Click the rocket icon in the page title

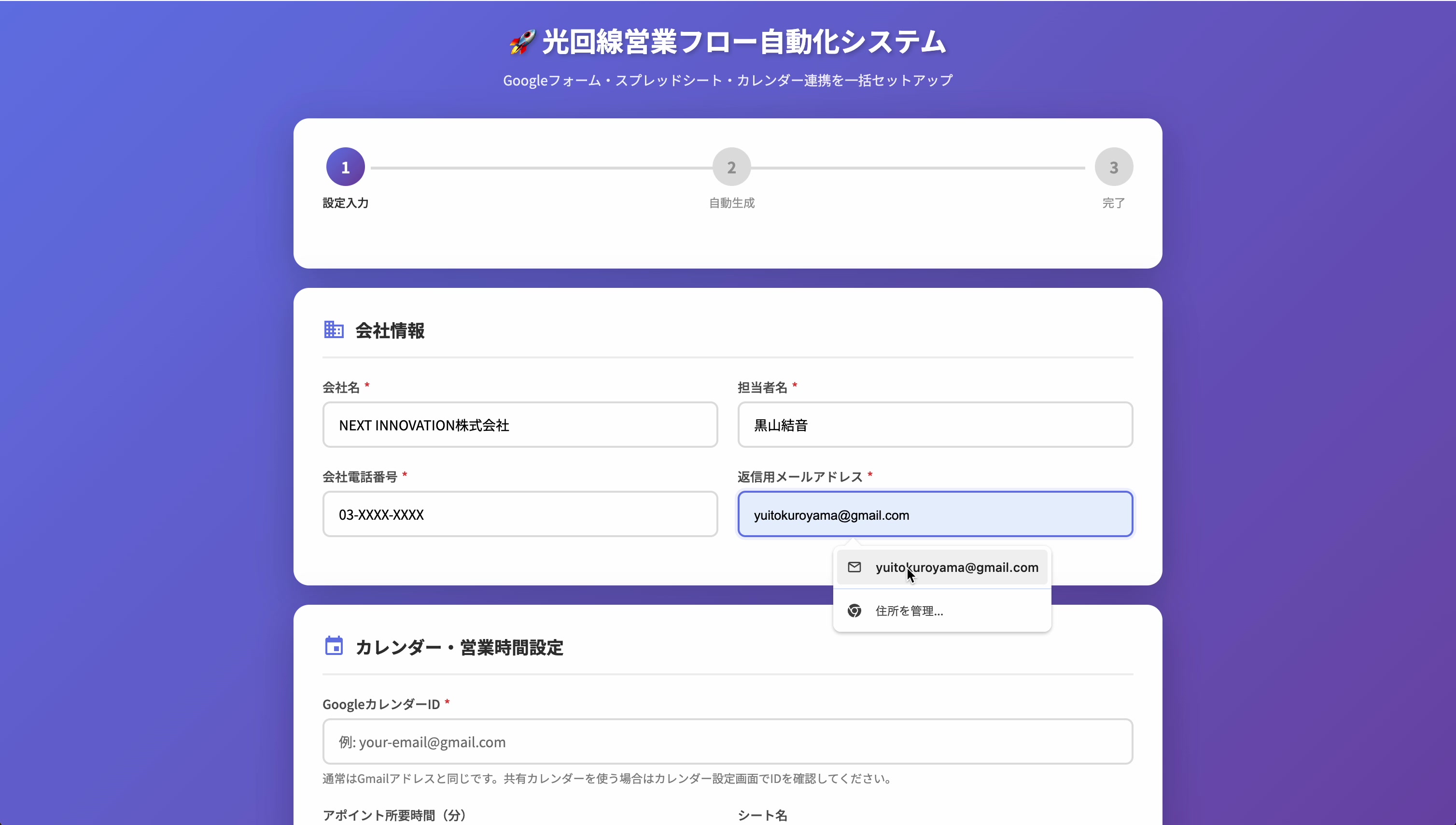(x=520, y=42)
